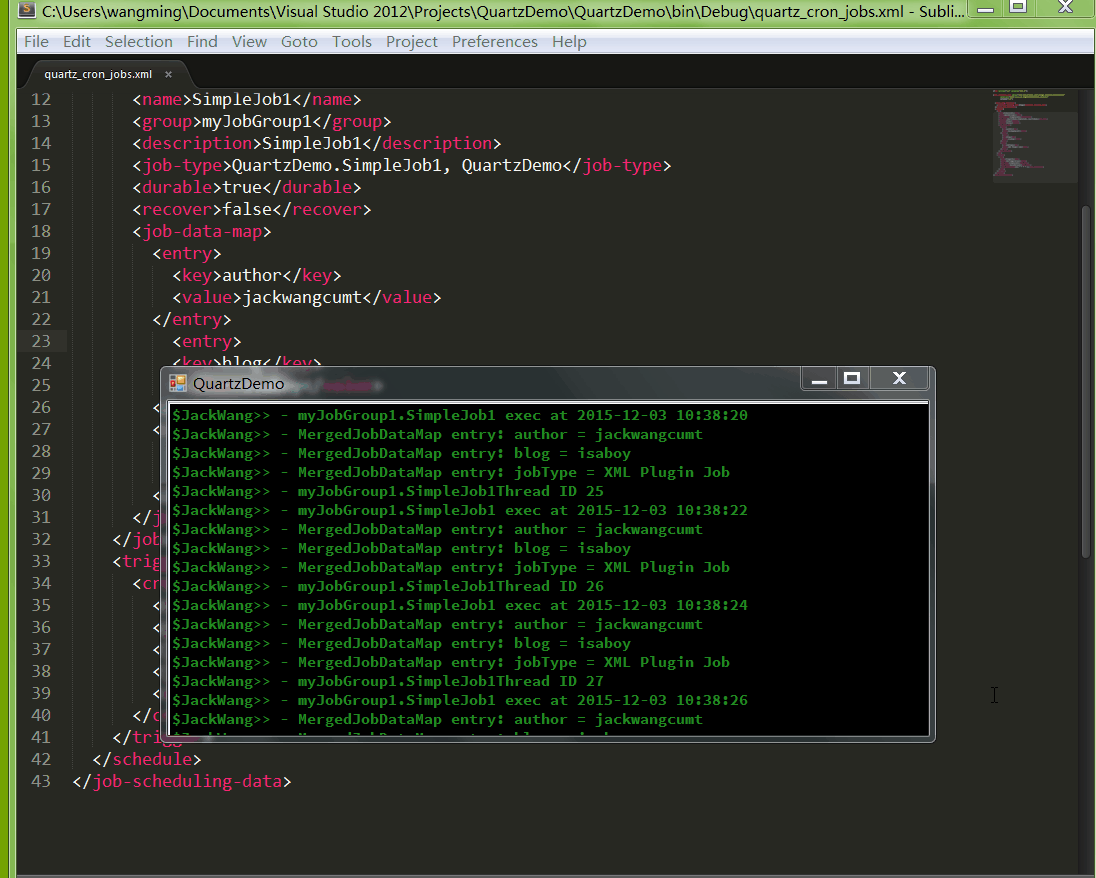Click console line 'SimpleJob1Thread ID 26'
1096x878 pixels.
pos(388,586)
